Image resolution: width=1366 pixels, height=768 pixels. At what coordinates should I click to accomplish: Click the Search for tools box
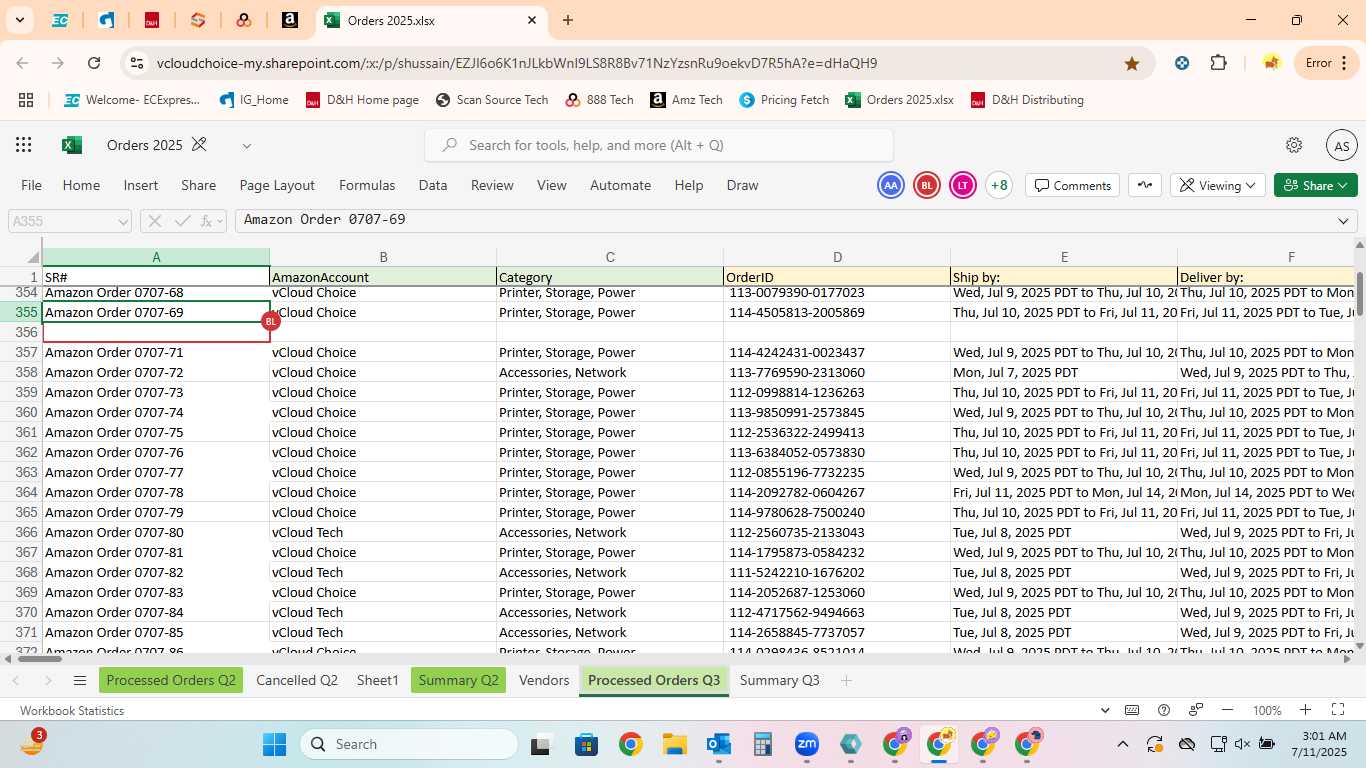pos(659,145)
